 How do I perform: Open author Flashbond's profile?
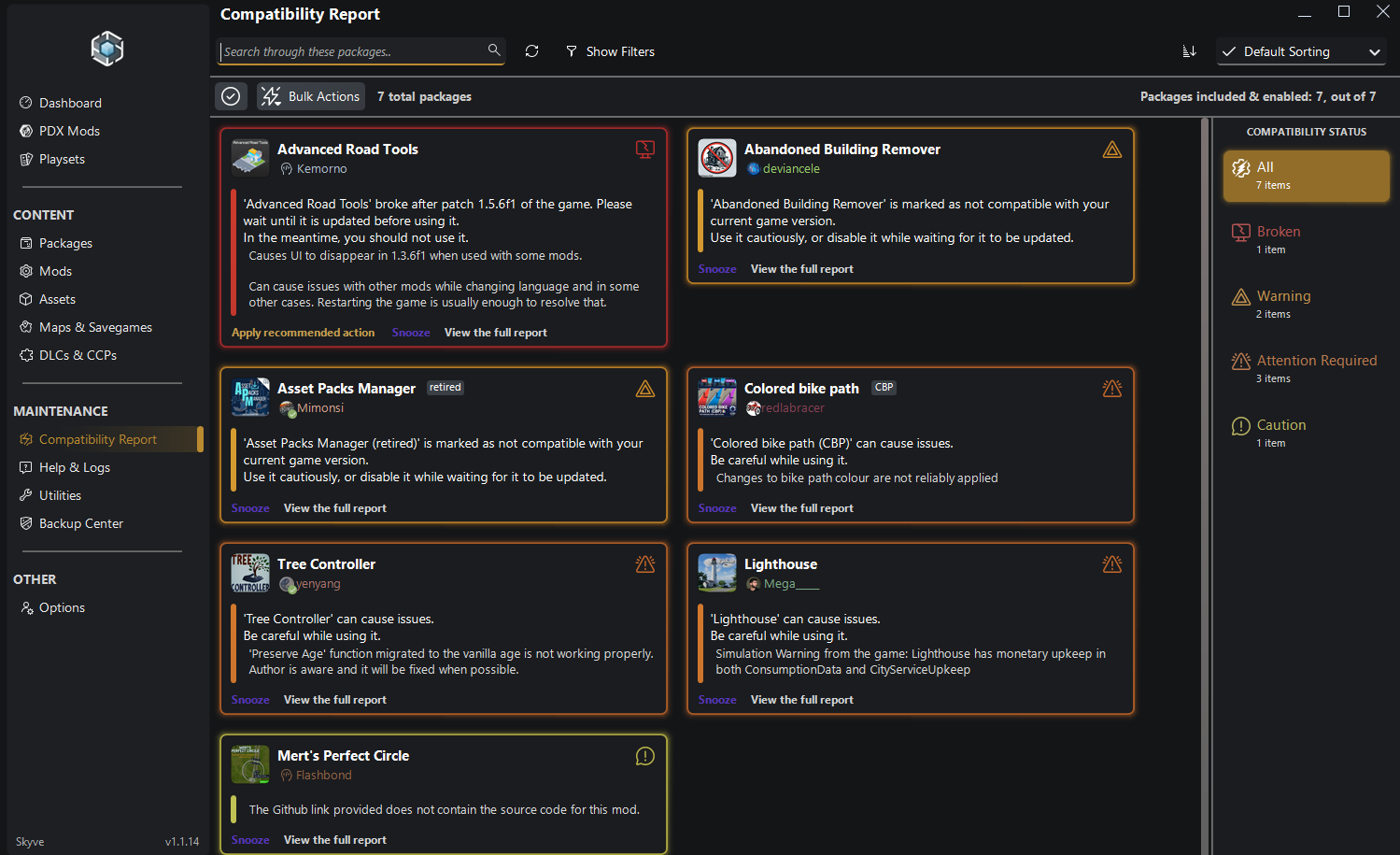316,776
